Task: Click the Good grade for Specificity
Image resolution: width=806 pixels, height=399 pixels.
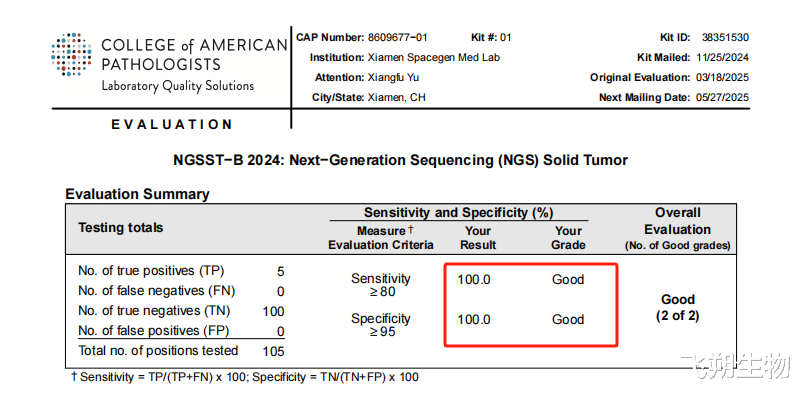Action: 568,320
